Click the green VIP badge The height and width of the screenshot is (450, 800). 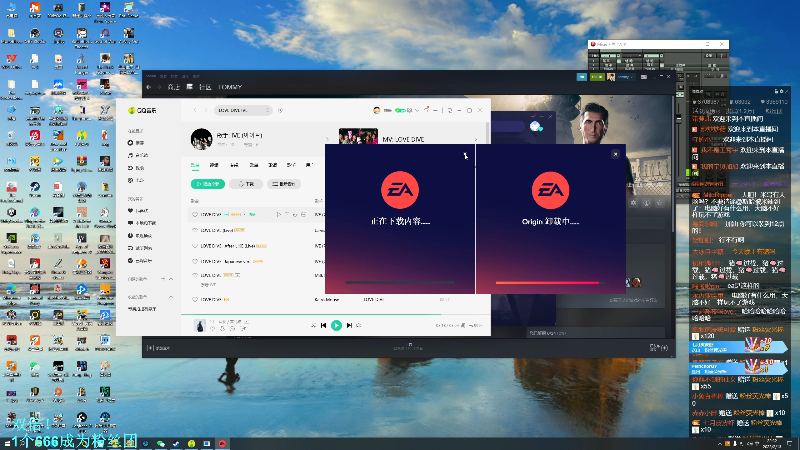point(401,110)
